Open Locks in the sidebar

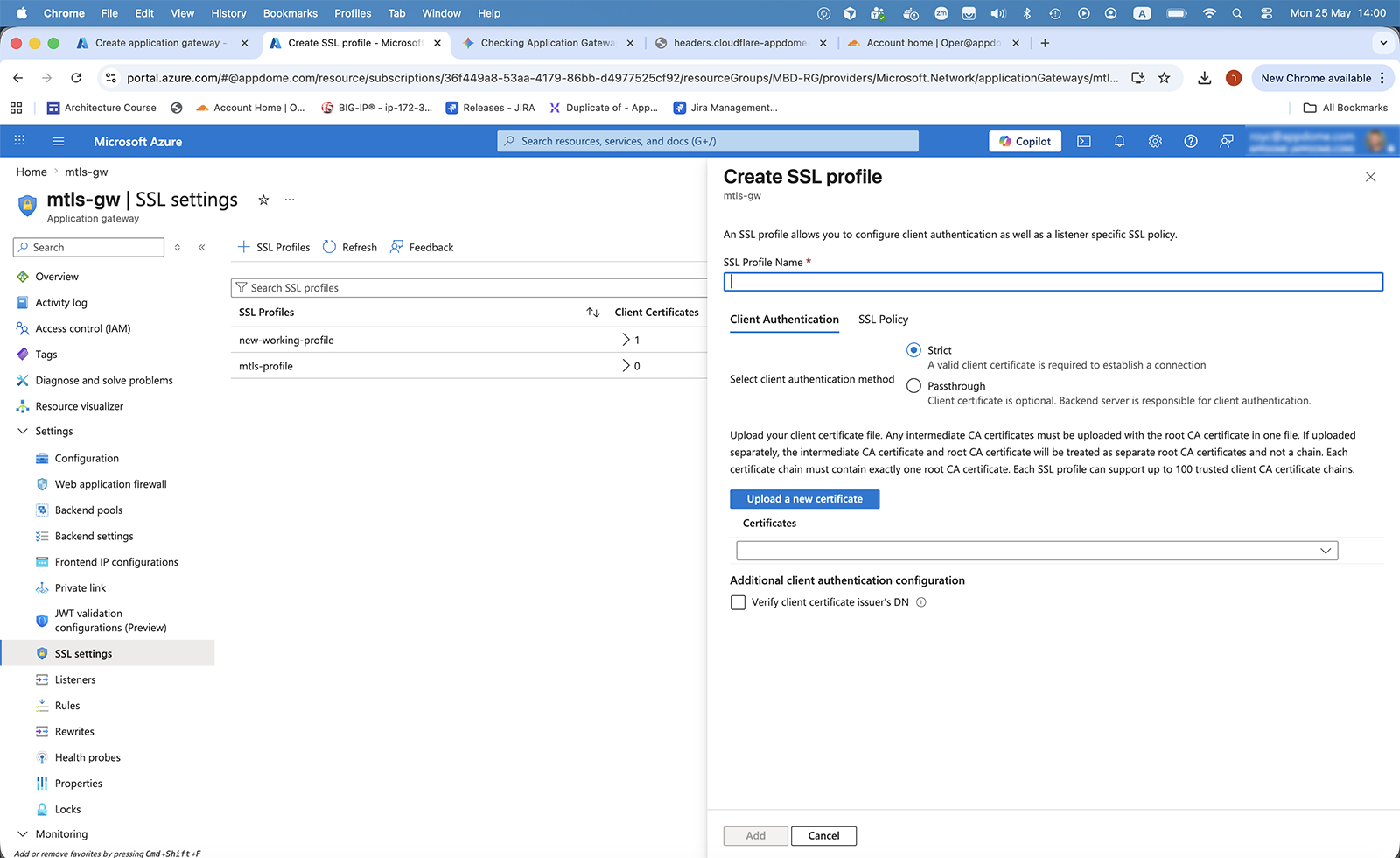pos(67,810)
